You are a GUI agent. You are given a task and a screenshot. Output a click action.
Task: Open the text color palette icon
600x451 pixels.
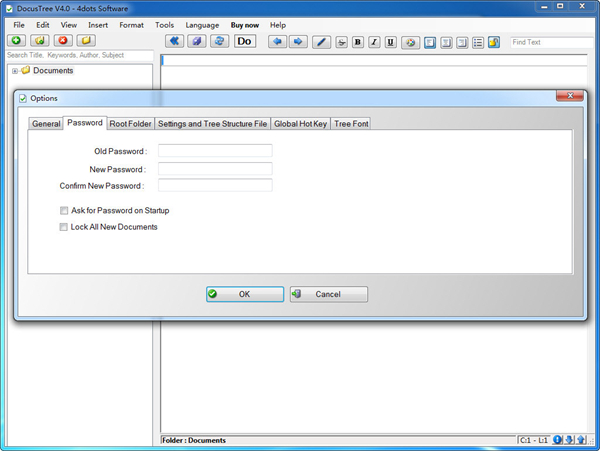tap(410, 42)
